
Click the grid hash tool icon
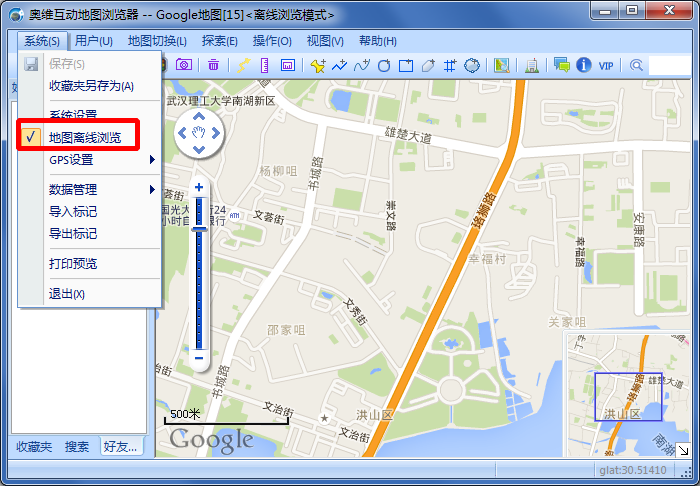coord(450,66)
